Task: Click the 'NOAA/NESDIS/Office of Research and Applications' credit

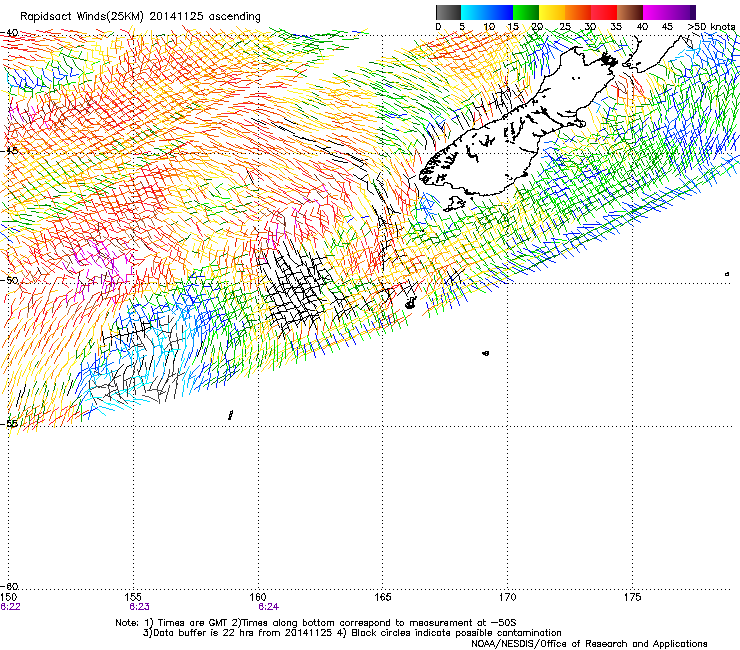Action: 589,644
